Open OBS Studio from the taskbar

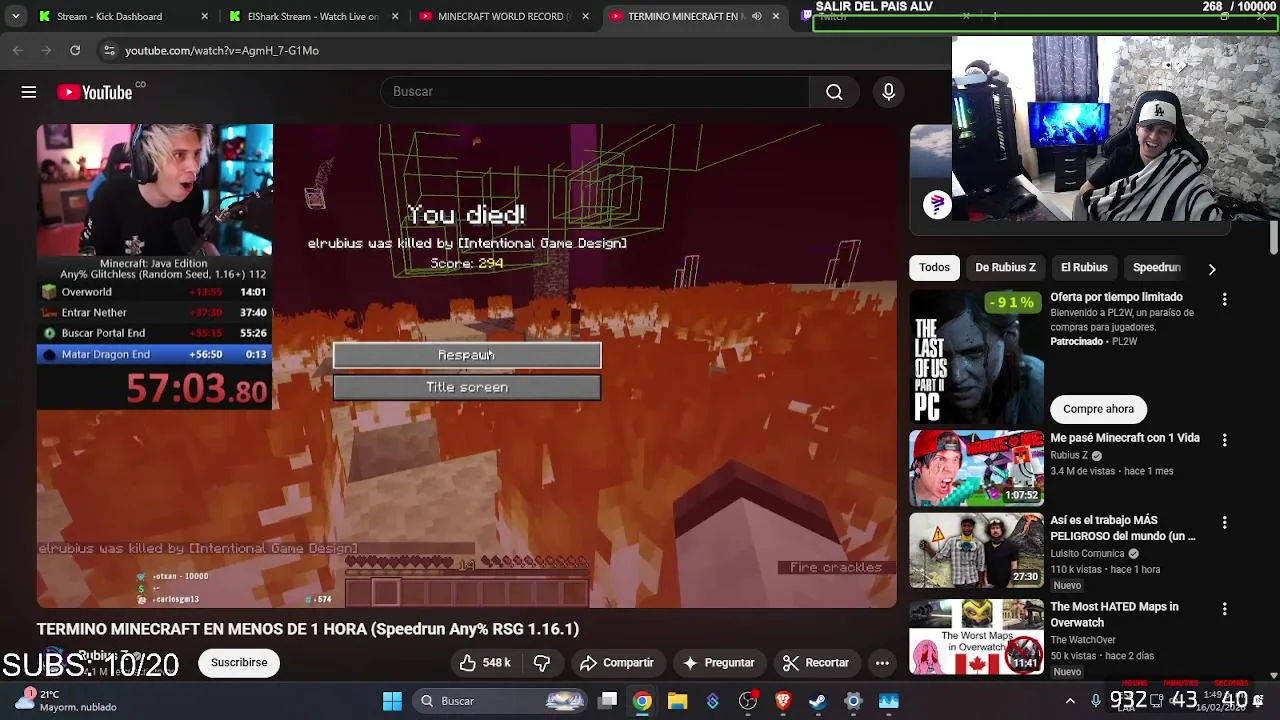(x=748, y=701)
